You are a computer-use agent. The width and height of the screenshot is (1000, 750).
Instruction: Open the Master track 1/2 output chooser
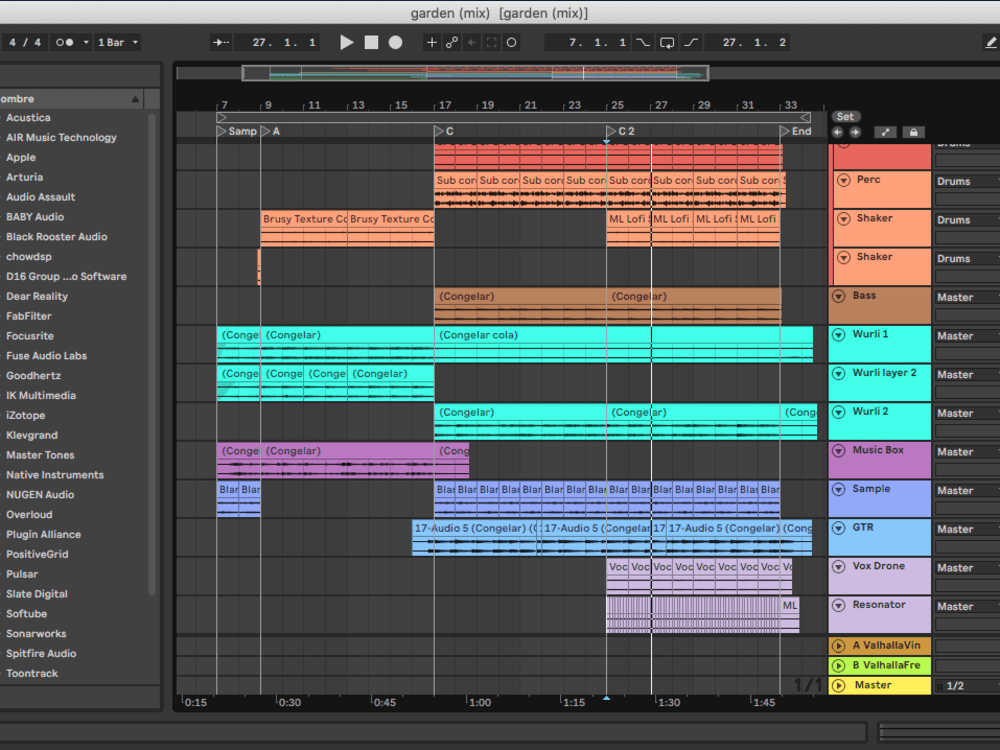[967, 686]
